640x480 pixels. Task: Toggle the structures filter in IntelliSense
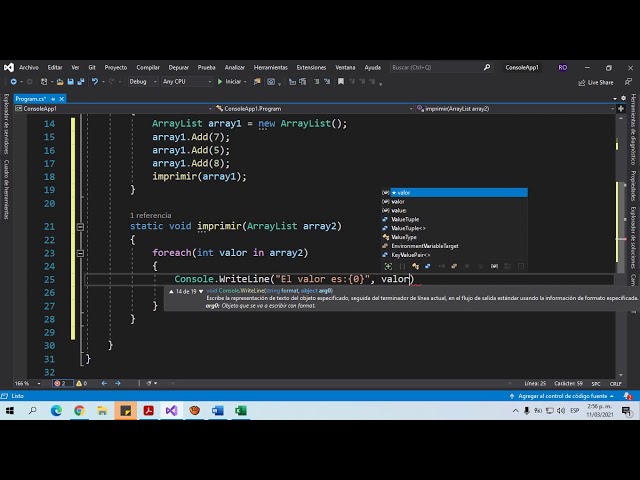(427, 266)
